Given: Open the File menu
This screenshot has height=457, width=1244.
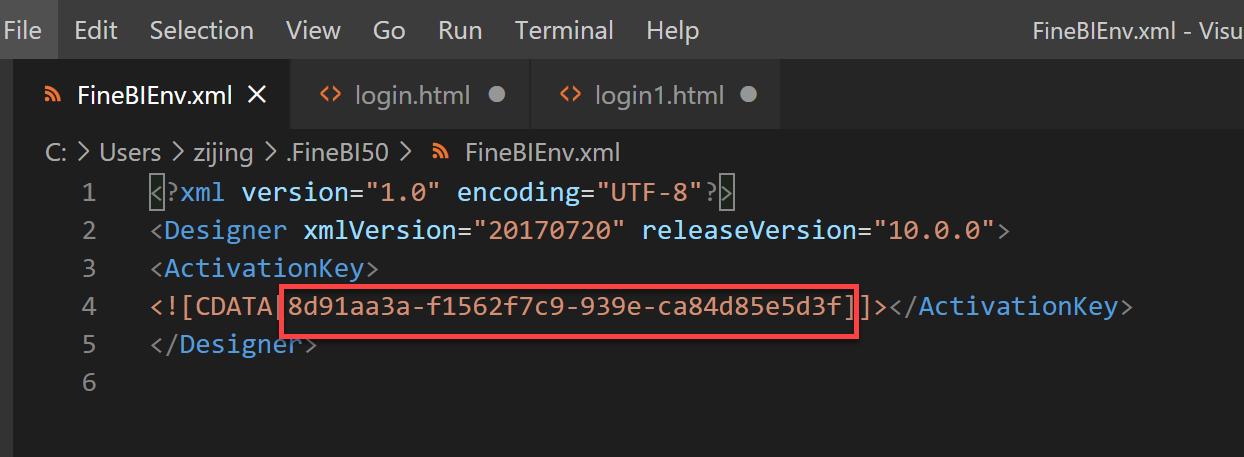Looking at the screenshot, I should (22, 30).
